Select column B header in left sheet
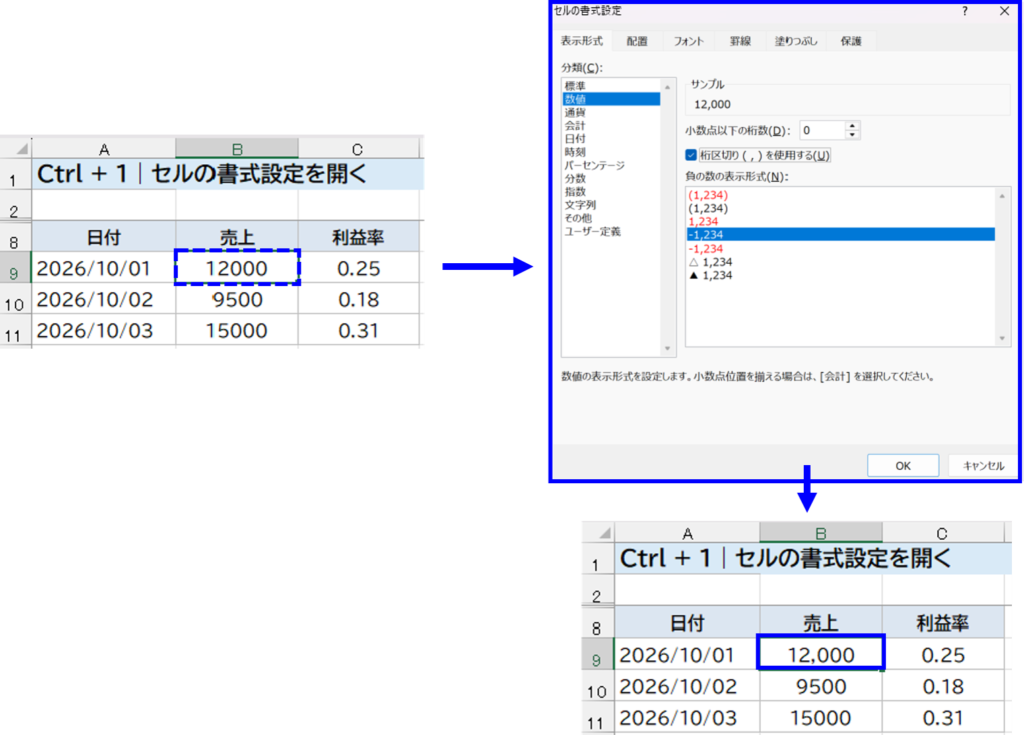1024x735 pixels. pos(237,148)
